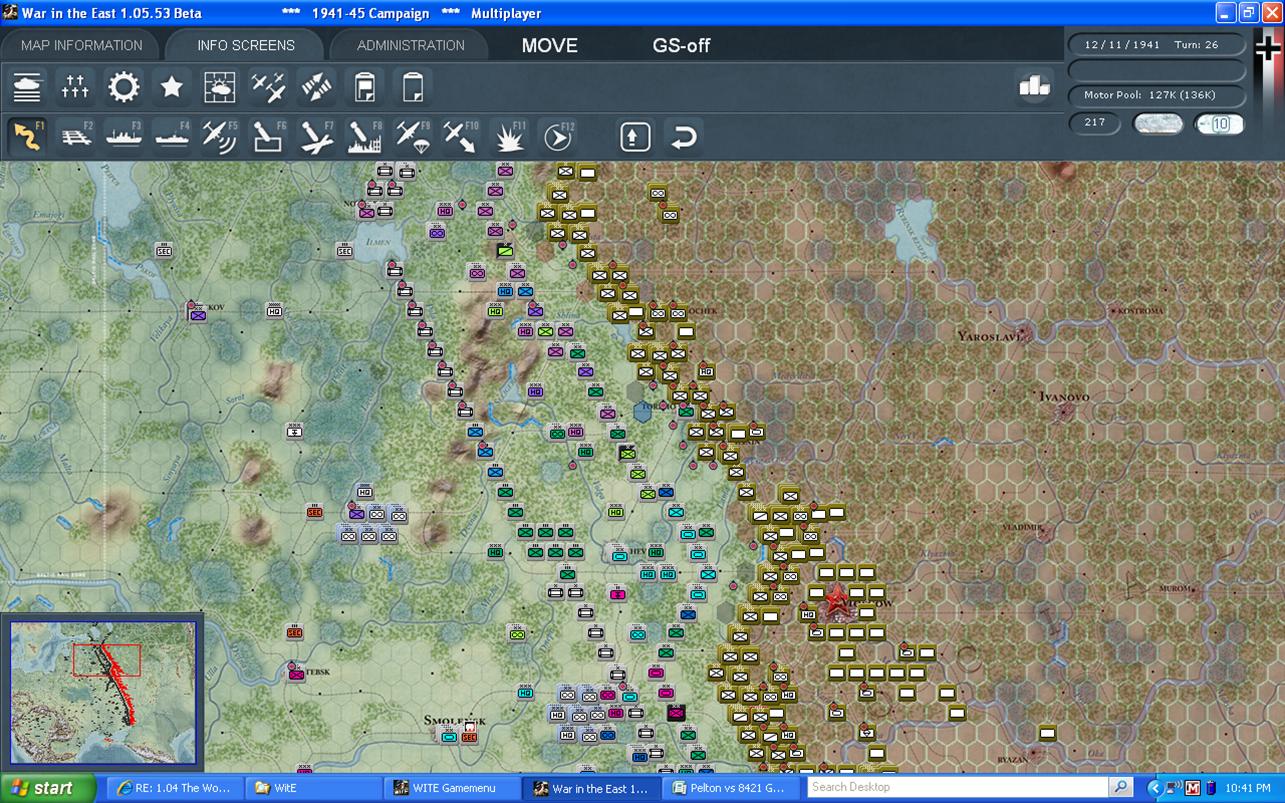Click the red Moscow star on map

click(837, 600)
